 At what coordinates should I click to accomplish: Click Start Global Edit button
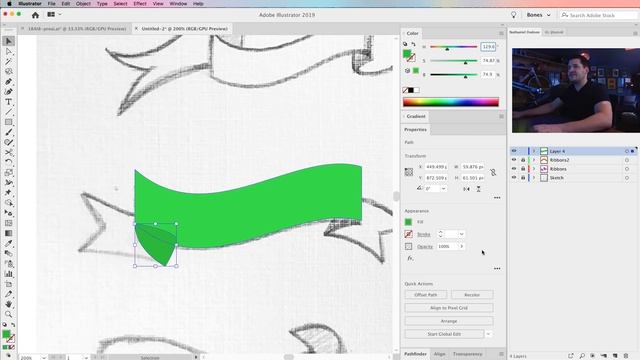pyautogui.click(x=444, y=334)
